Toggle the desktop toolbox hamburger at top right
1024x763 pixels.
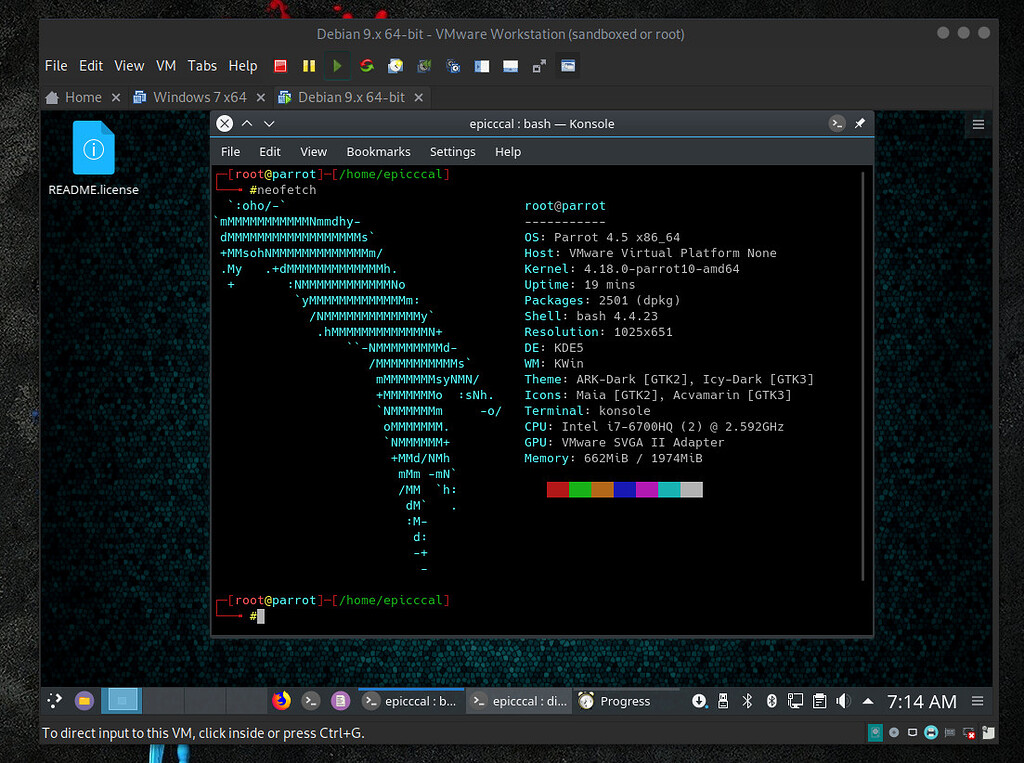point(978,125)
